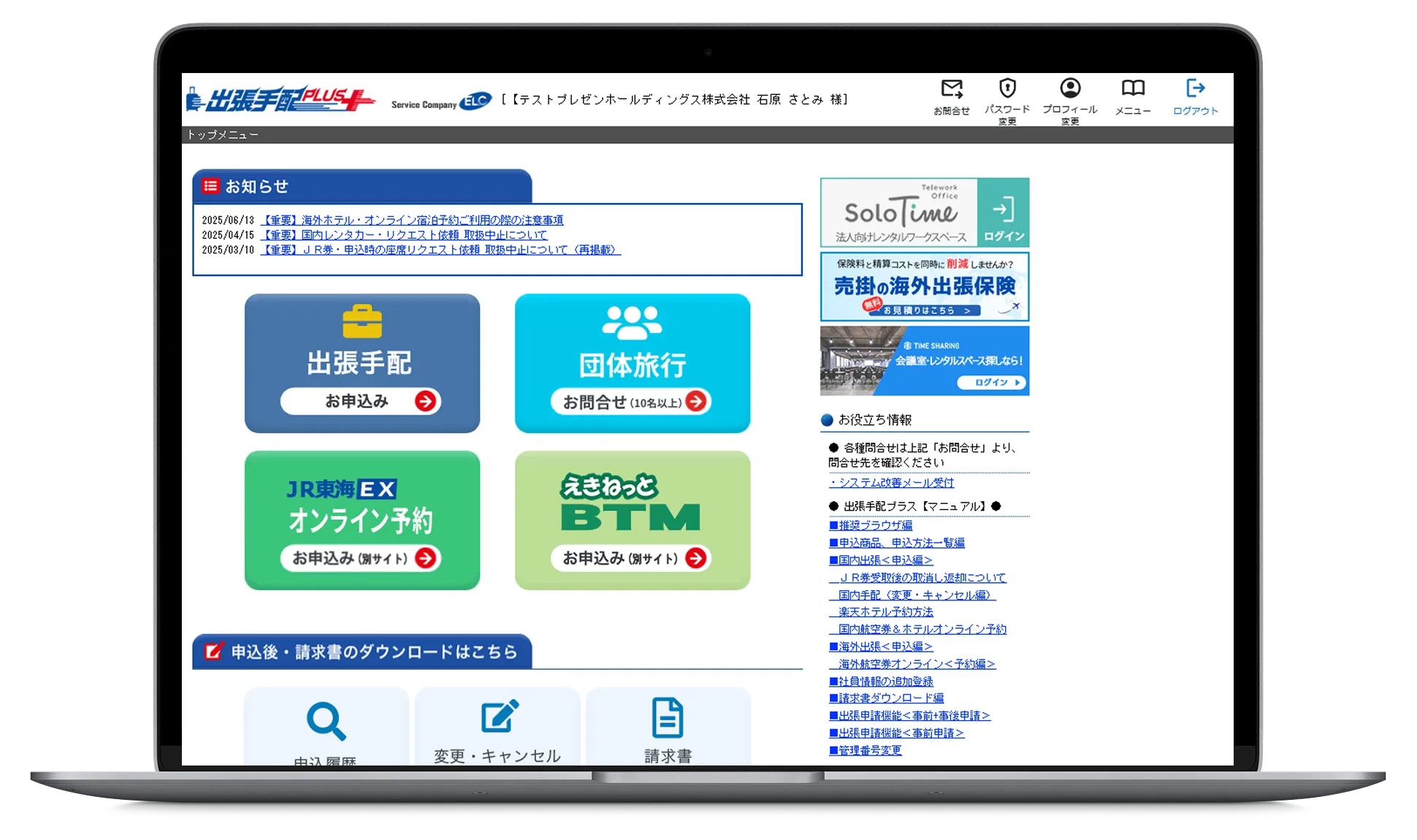
Task: Click the 売掛の海外出張保険 banner
Action: tap(925, 286)
